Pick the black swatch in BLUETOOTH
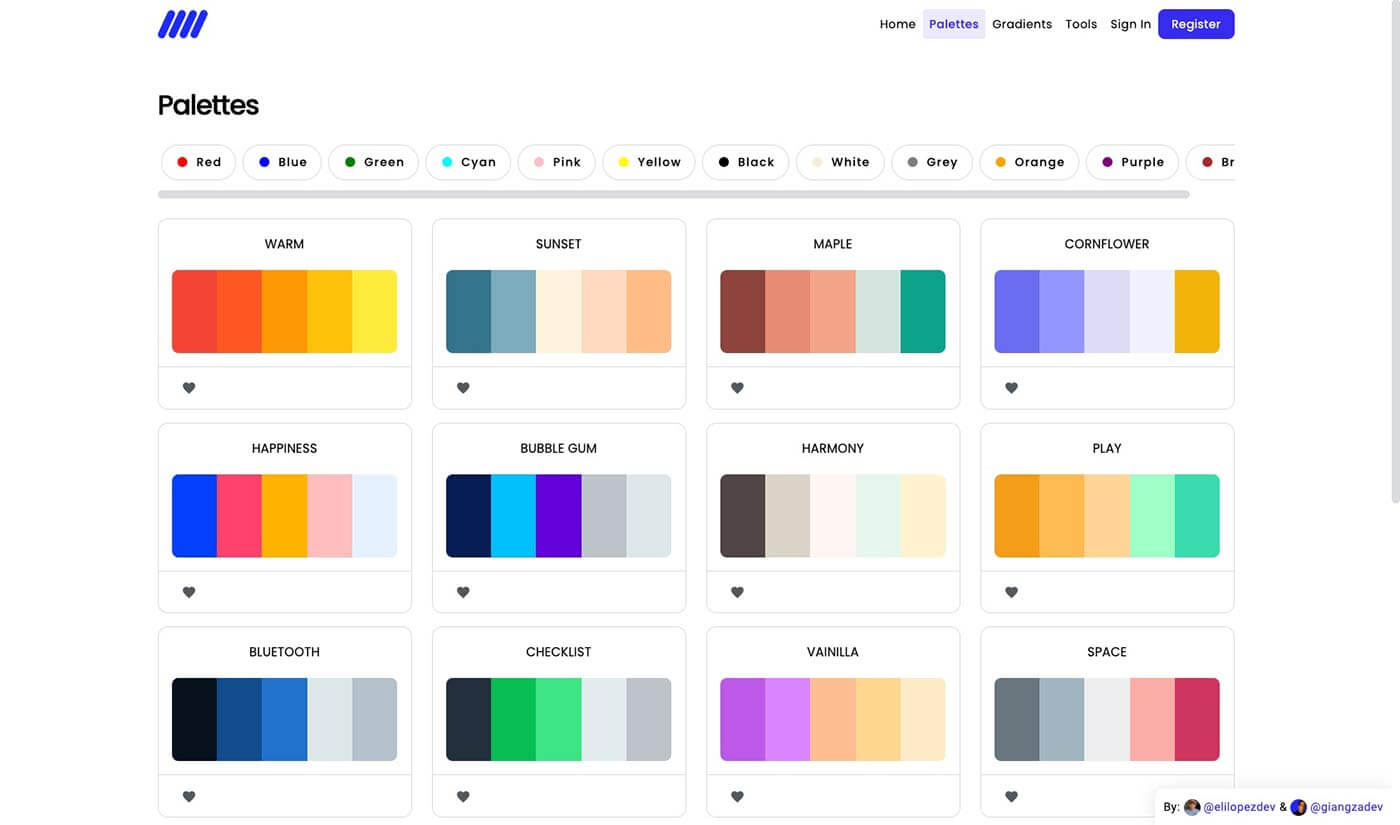Image resolution: width=1400 pixels, height=825 pixels. pos(194,720)
